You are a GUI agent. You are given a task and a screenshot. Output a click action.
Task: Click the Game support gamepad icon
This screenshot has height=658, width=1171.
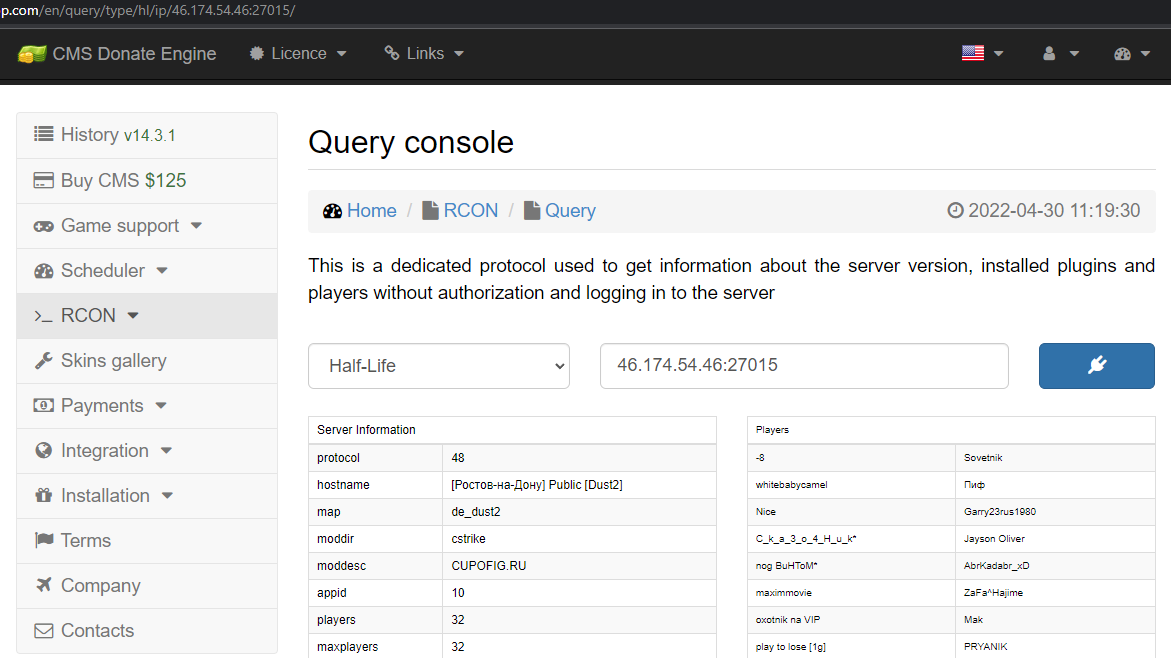(43, 225)
